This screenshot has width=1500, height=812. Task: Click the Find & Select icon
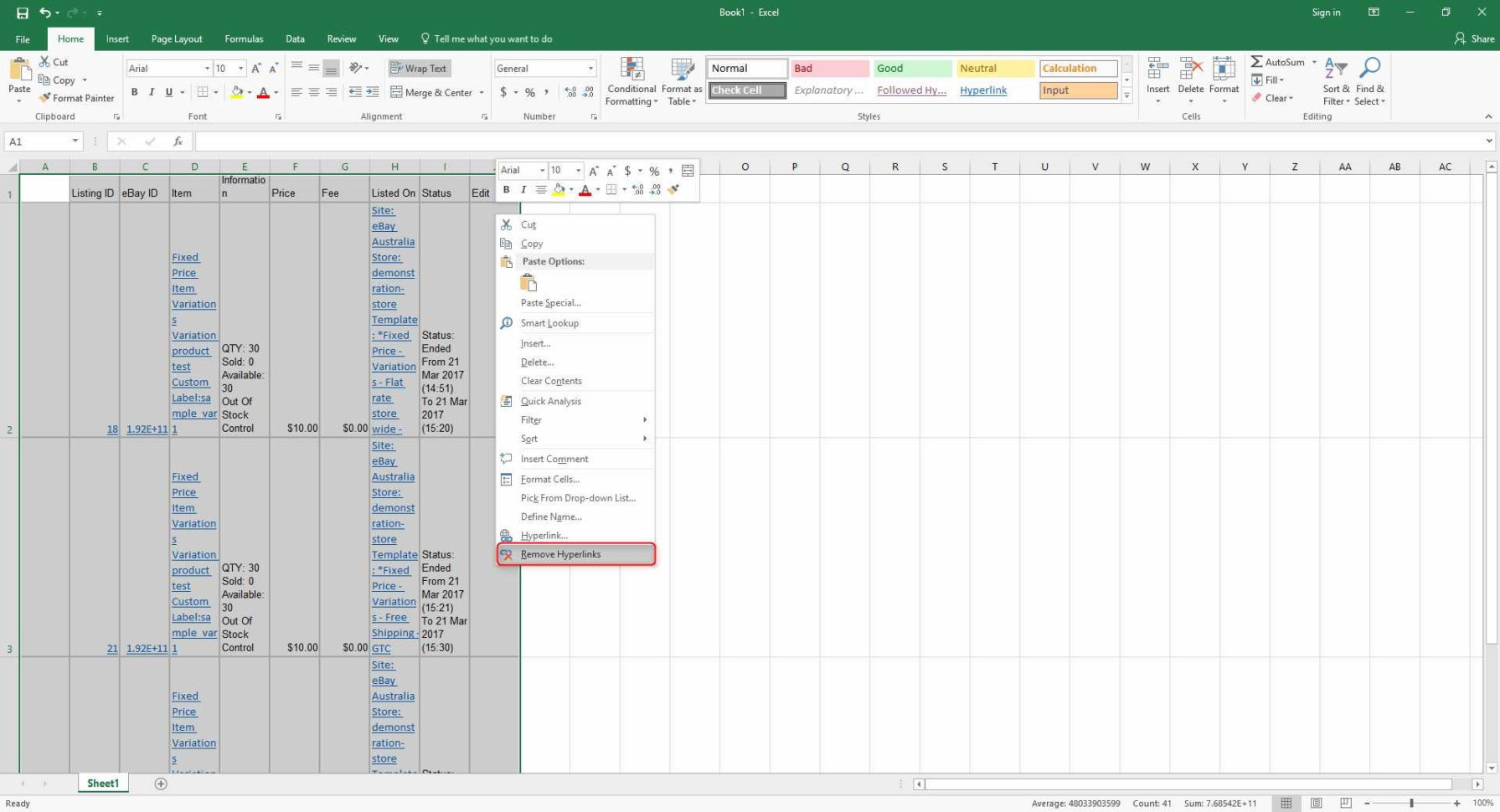1369,80
